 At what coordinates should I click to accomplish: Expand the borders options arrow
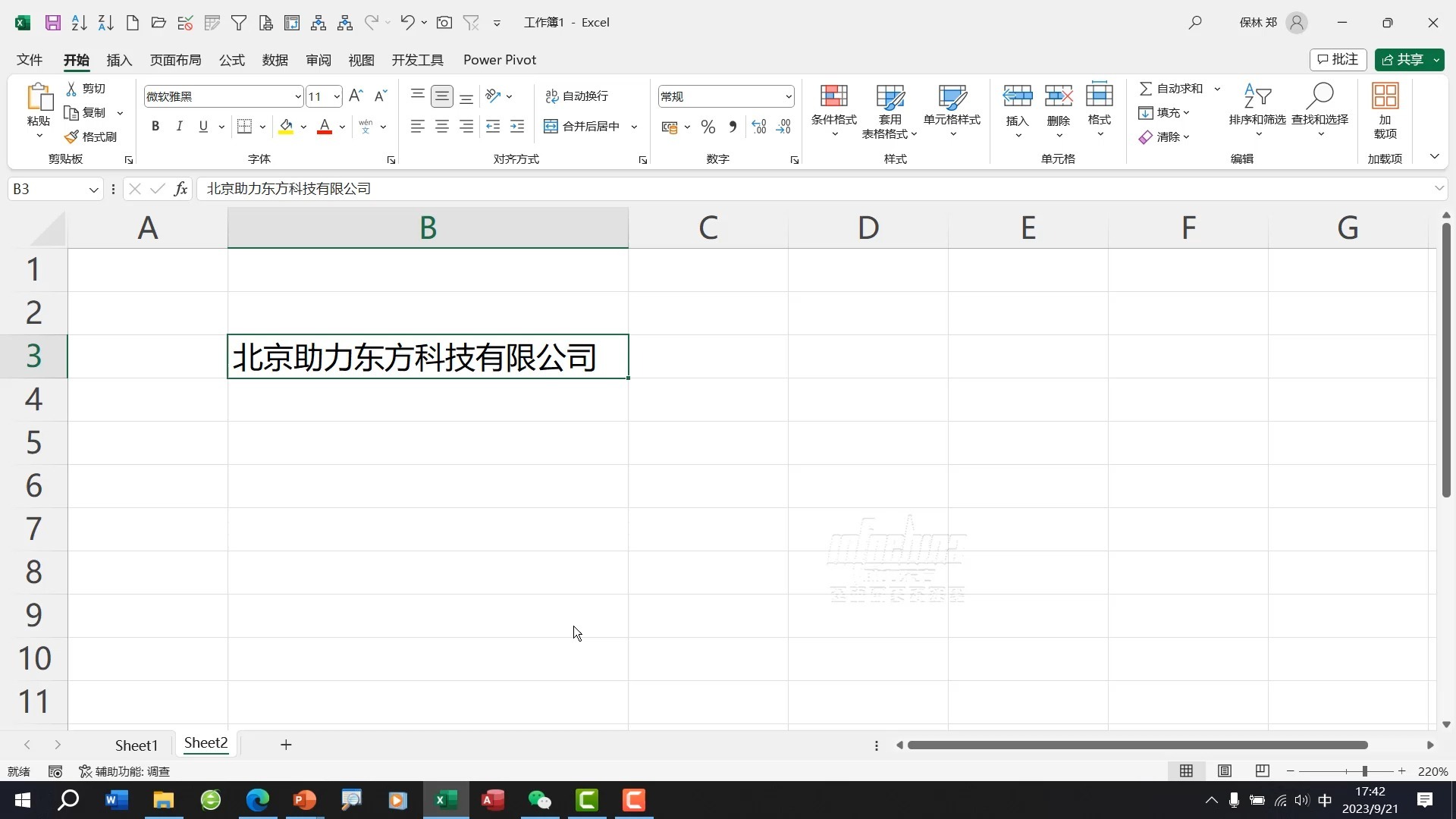pos(262,127)
